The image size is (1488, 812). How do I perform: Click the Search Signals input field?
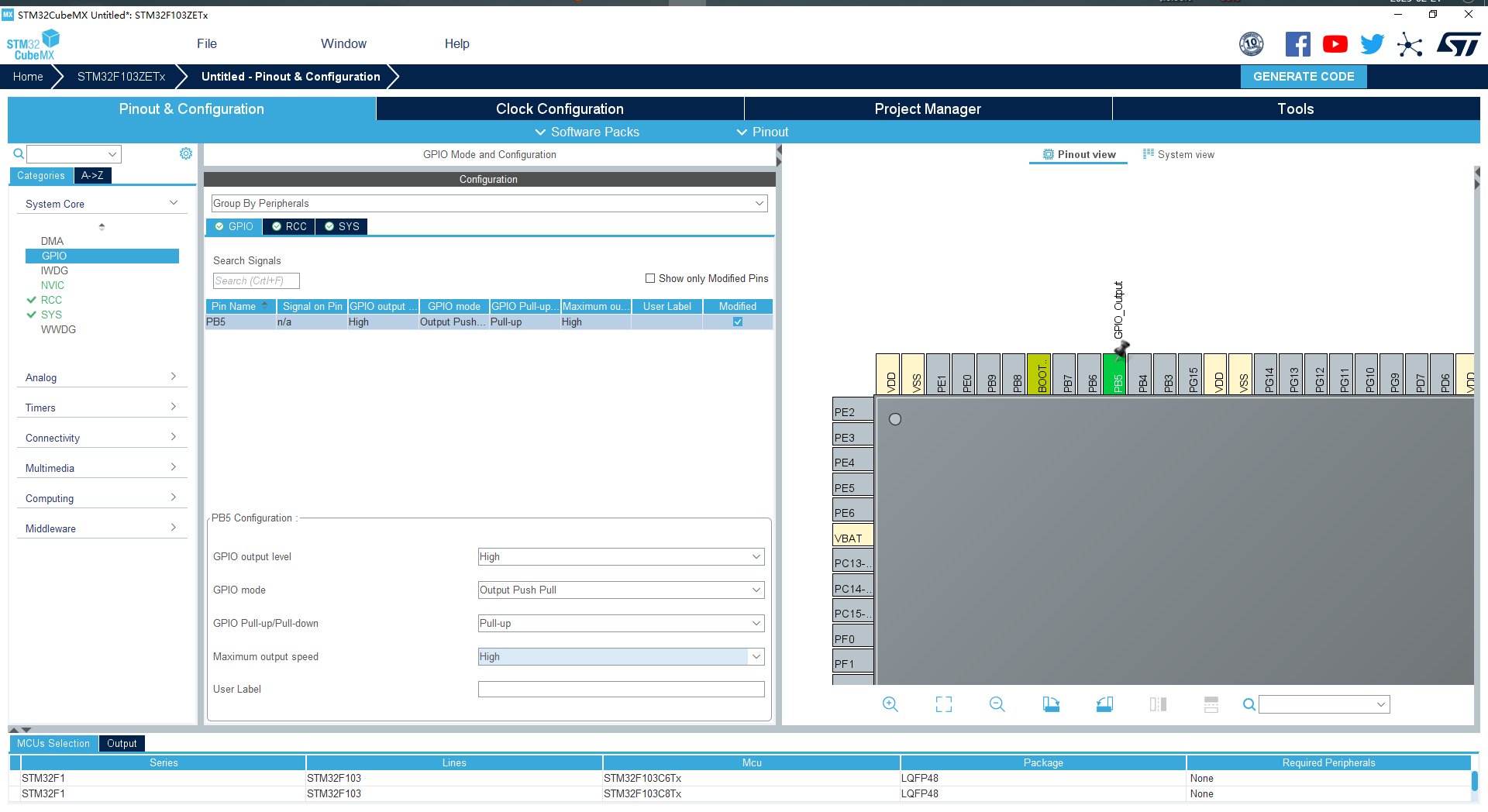click(257, 280)
